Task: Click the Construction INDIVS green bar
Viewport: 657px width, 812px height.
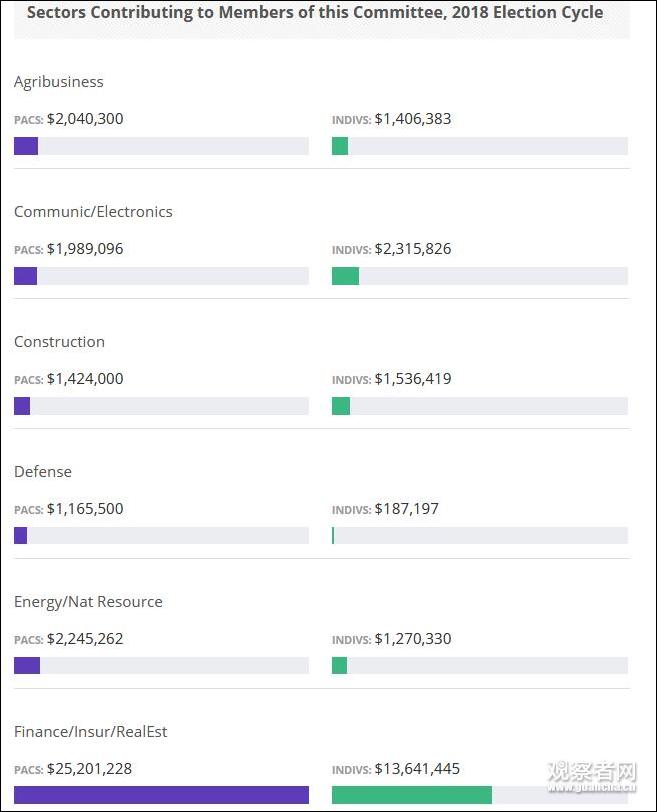Action: tap(341, 406)
